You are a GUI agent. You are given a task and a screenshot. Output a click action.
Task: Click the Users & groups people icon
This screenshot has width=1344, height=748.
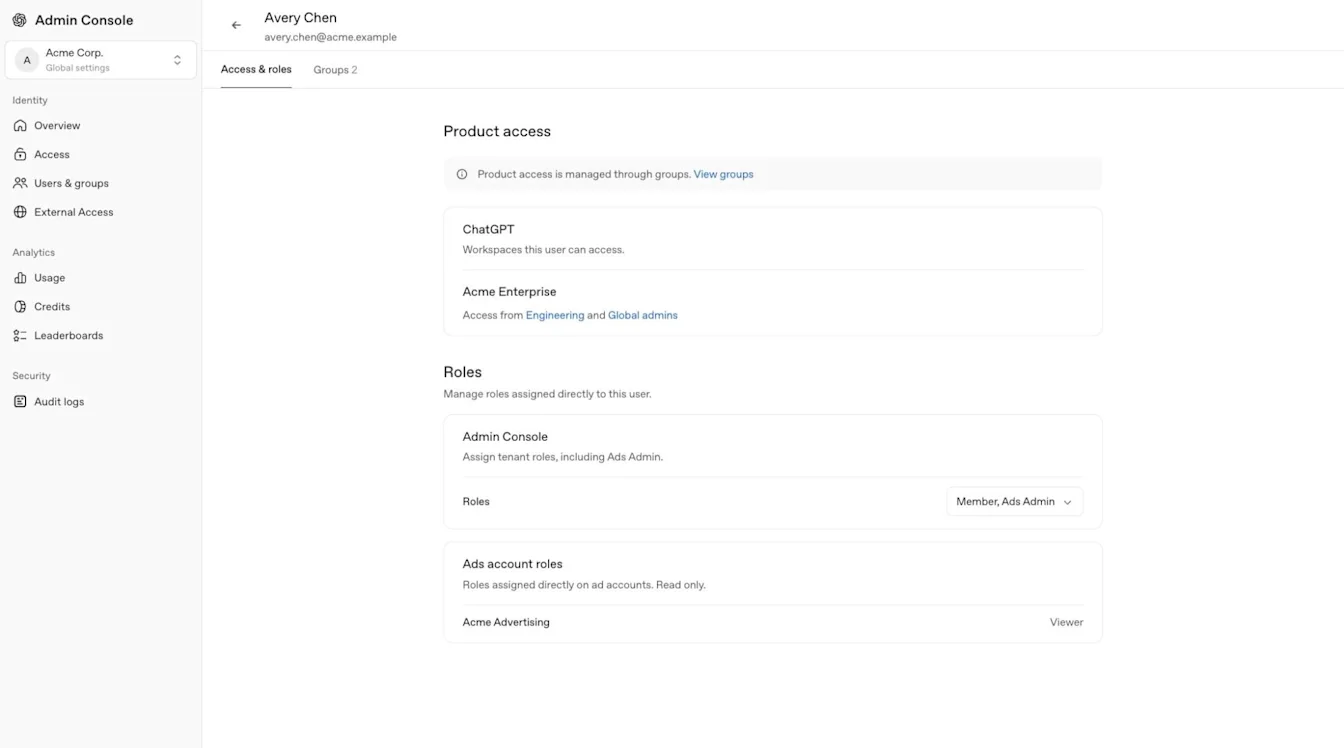(x=20, y=184)
